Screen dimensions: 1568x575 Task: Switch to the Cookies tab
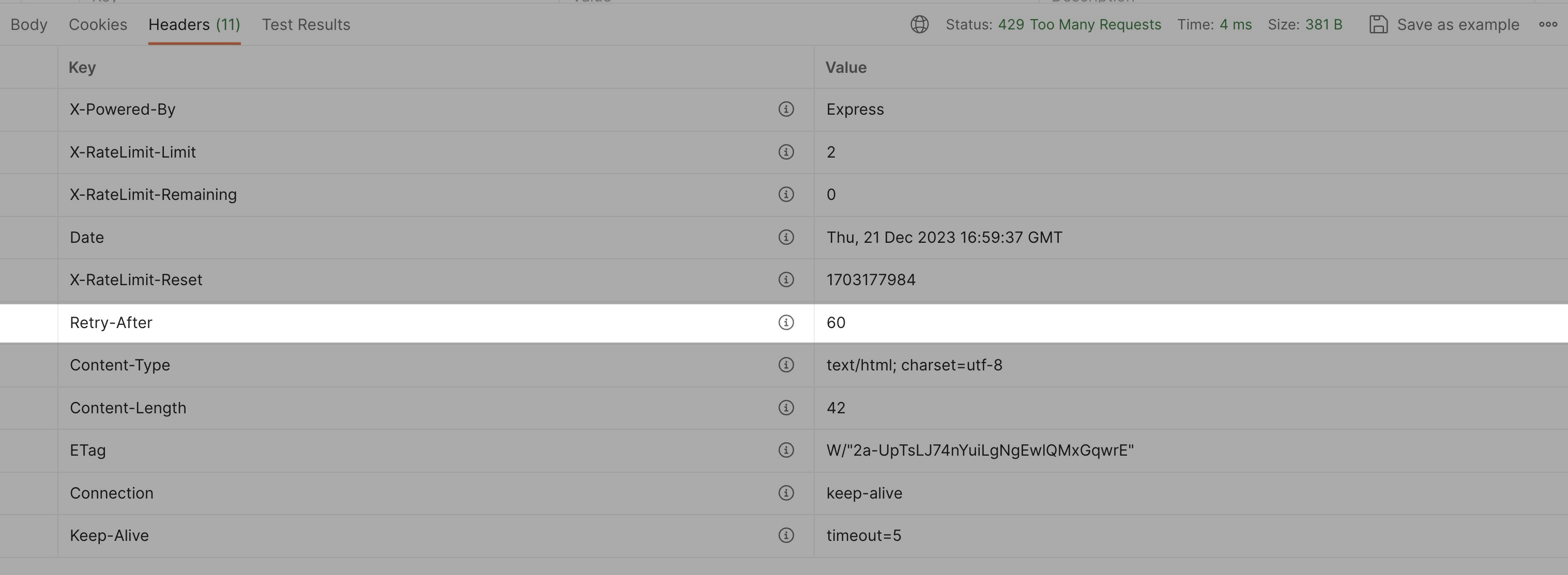pos(98,25)
